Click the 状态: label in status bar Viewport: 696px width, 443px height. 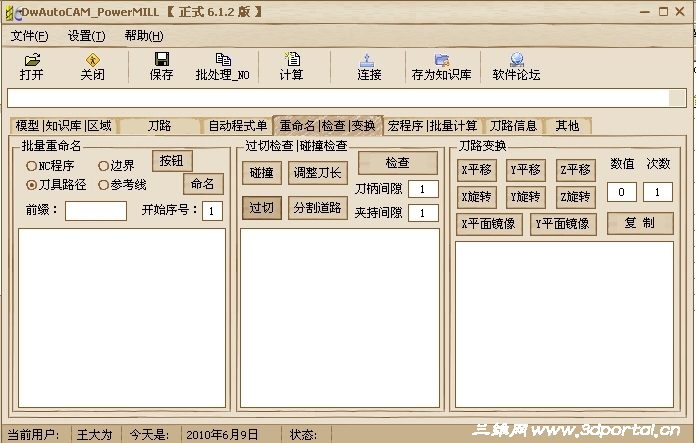(303, 435)
